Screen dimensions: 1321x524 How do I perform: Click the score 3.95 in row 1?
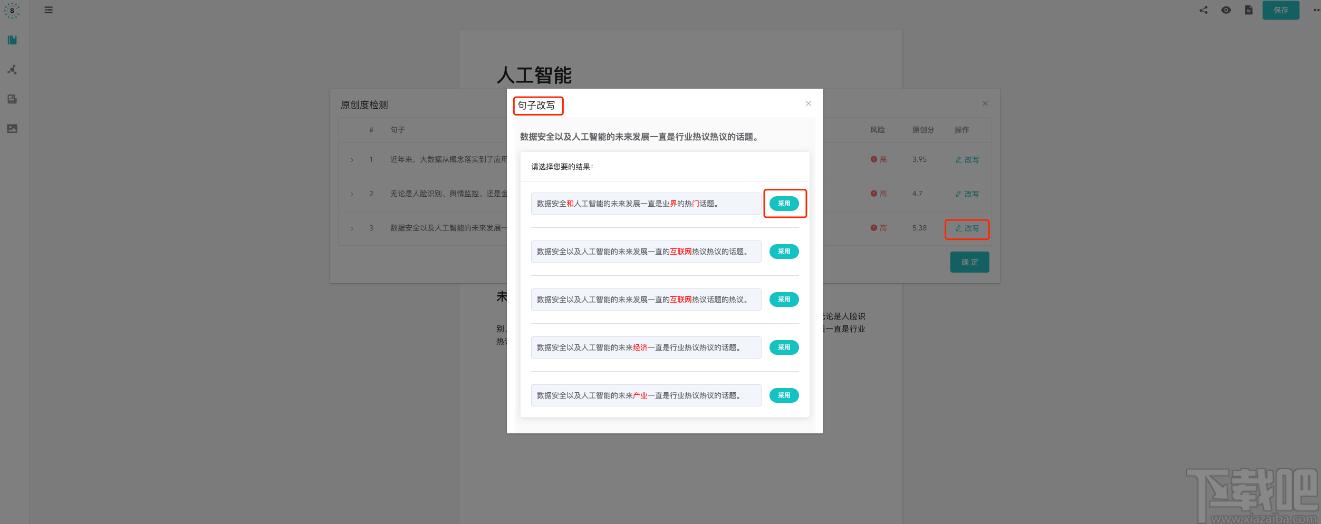919,160
